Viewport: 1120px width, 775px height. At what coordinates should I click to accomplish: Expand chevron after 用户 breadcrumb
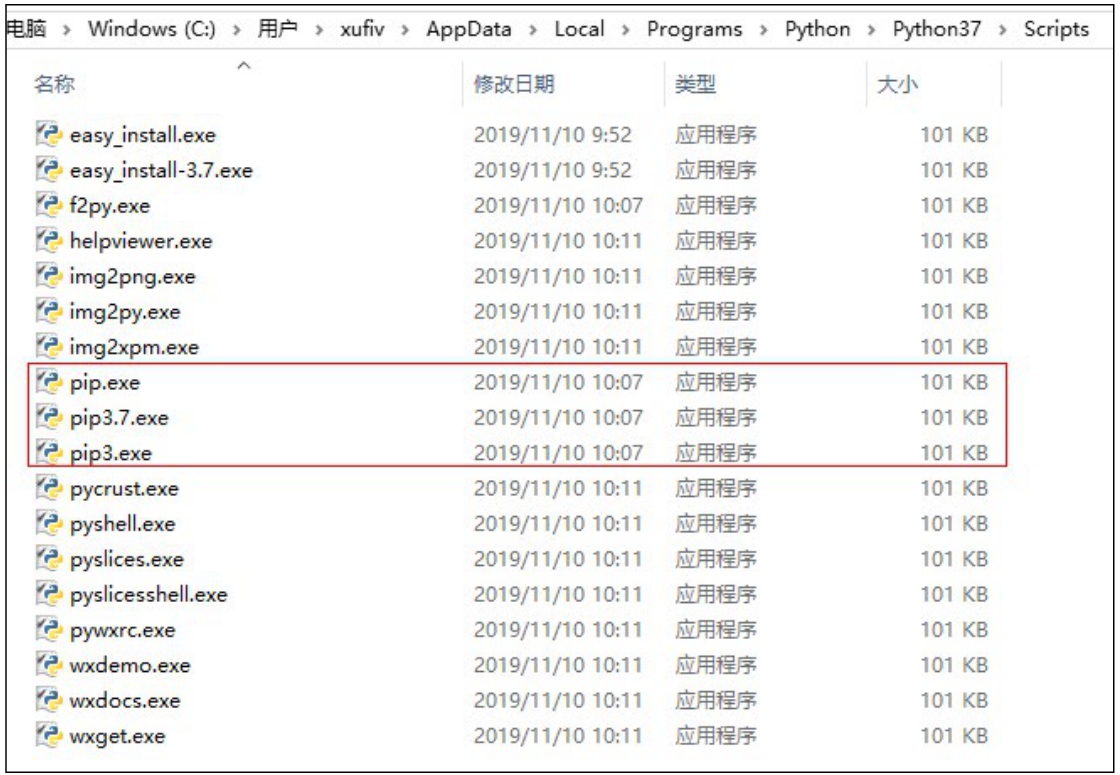pyautogui.click(x=319, y=30)
